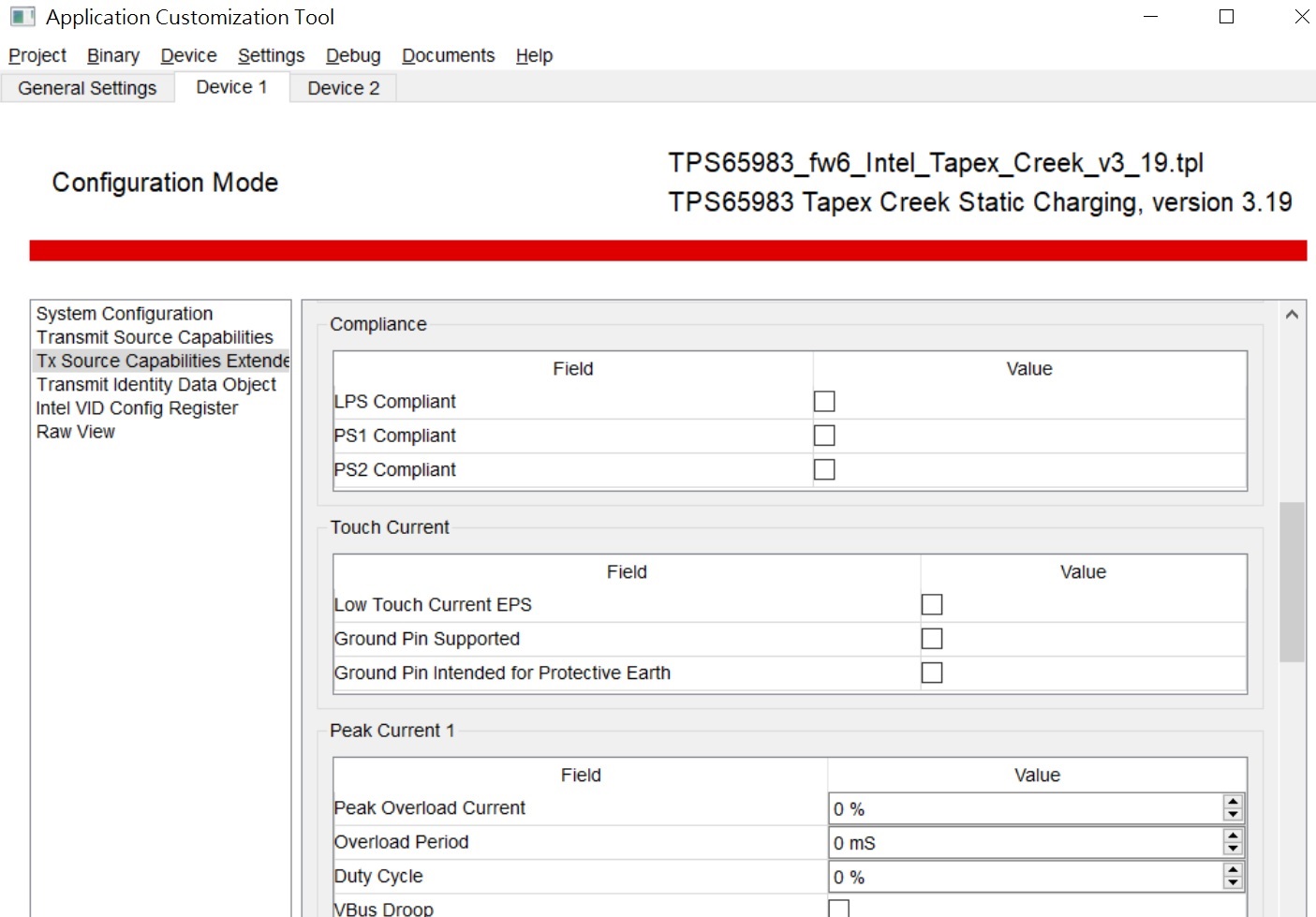Screen dimensions: 1316x917
Task: Minimize the Application Customization Tool window
Action: click(1151, 17)
